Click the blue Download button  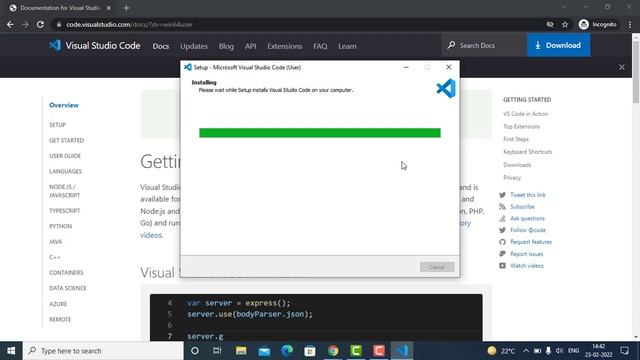[x=558, y=45]
